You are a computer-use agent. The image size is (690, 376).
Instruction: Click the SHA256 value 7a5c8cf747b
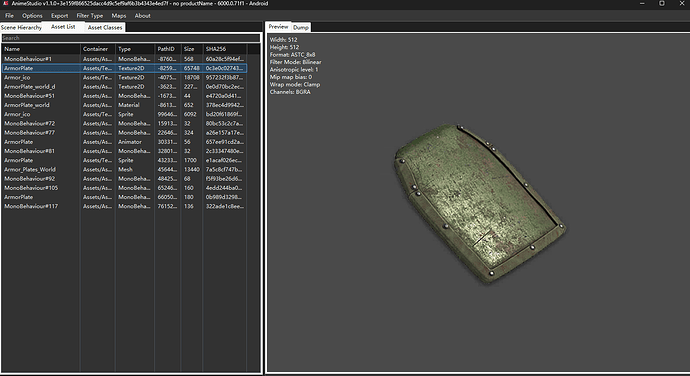(224, 170)
